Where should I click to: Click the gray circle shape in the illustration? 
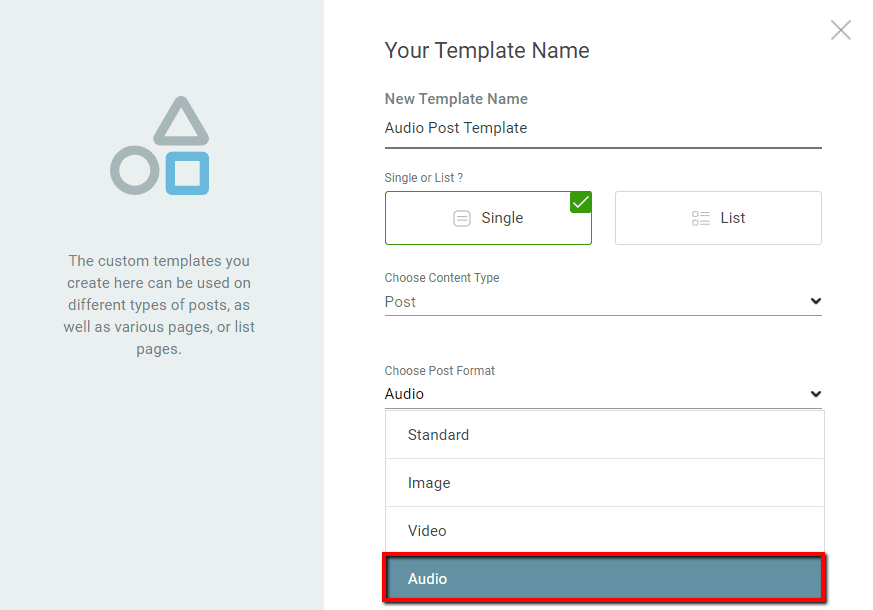click(x=132, y=170)
